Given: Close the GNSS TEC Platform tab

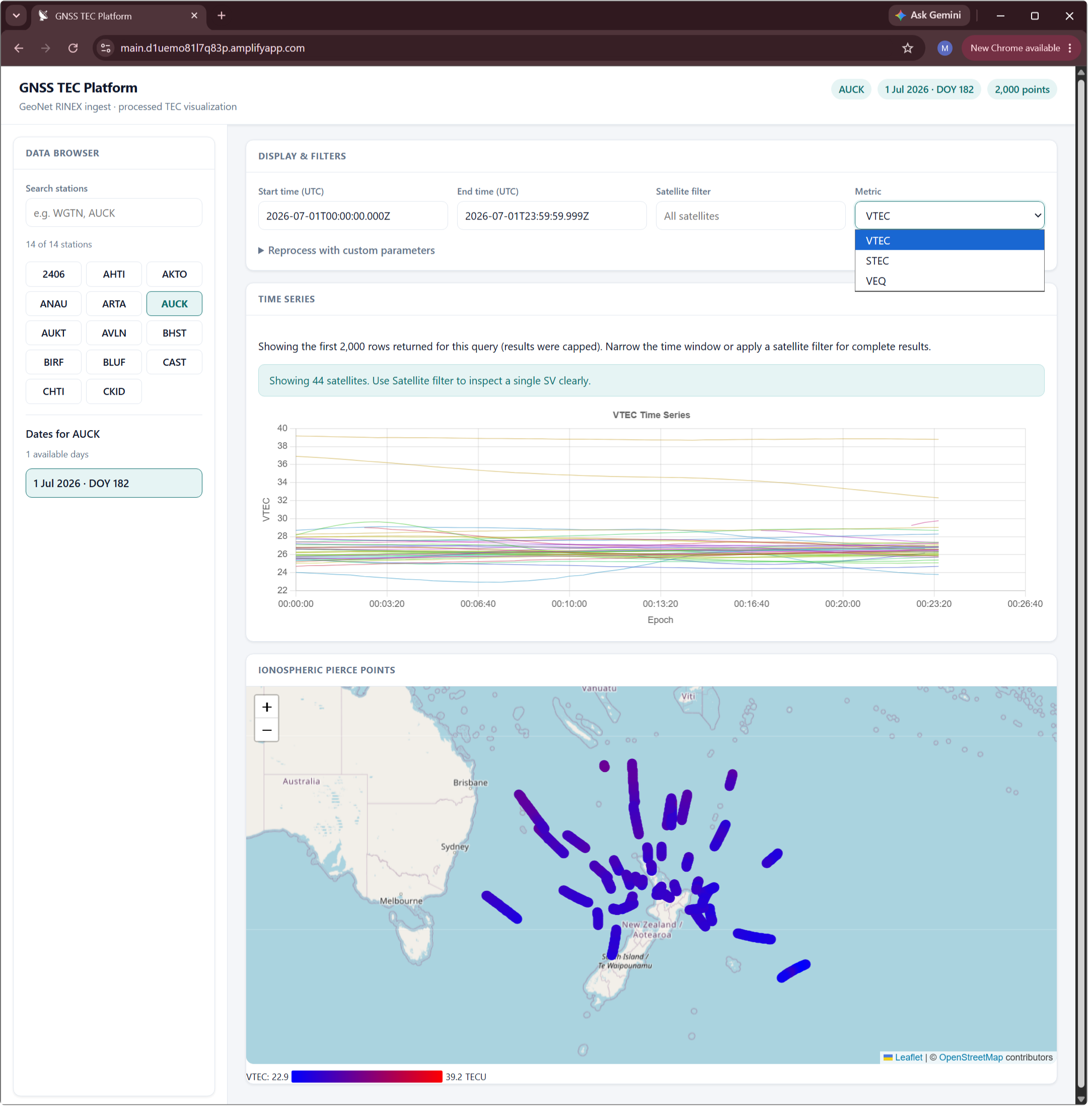Looking at the screenshot, I should tap(195, 16).
